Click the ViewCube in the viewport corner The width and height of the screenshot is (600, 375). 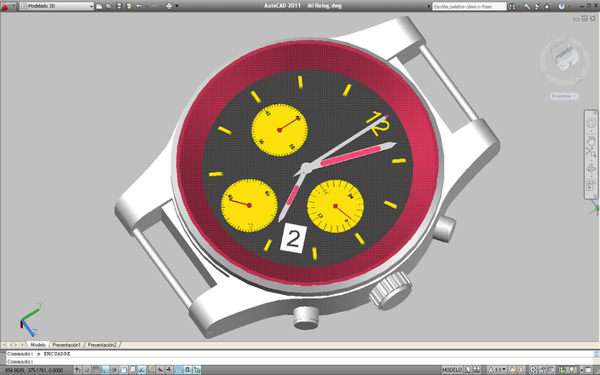point(564,60)
